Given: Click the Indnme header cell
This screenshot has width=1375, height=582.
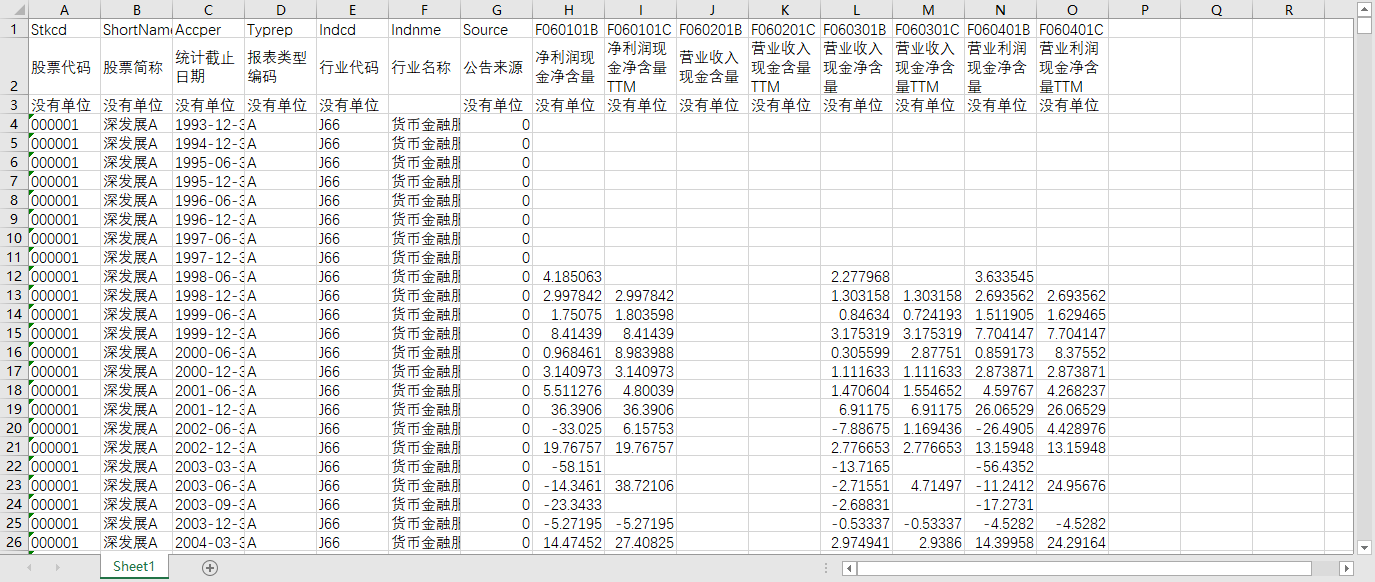Looking at the screenshot, I should coord(425,29).
